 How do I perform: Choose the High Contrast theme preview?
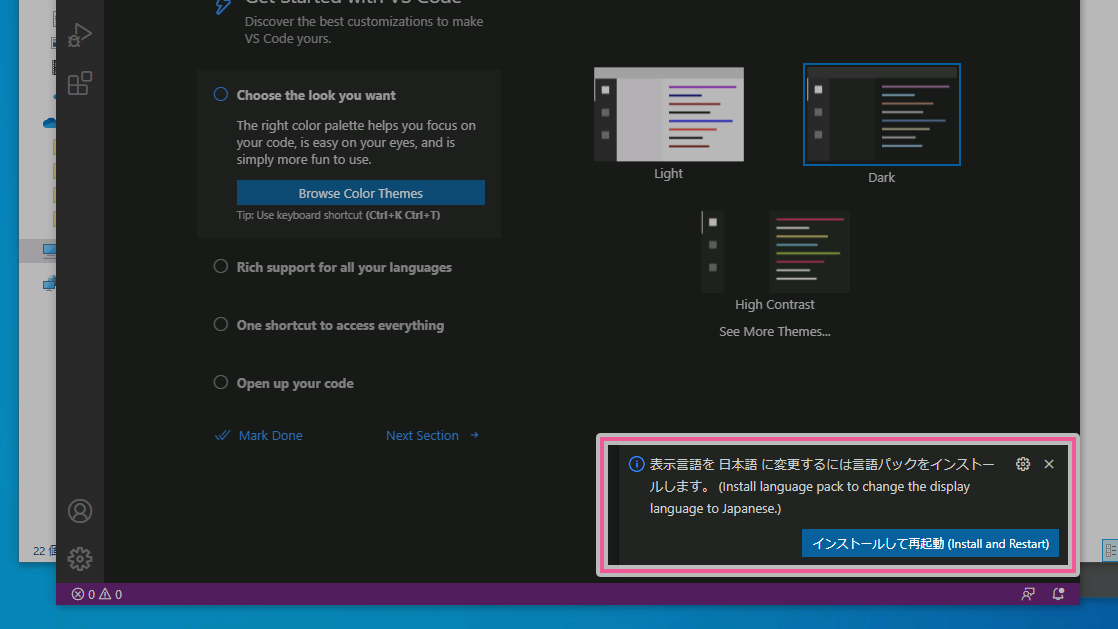point(775,251)
